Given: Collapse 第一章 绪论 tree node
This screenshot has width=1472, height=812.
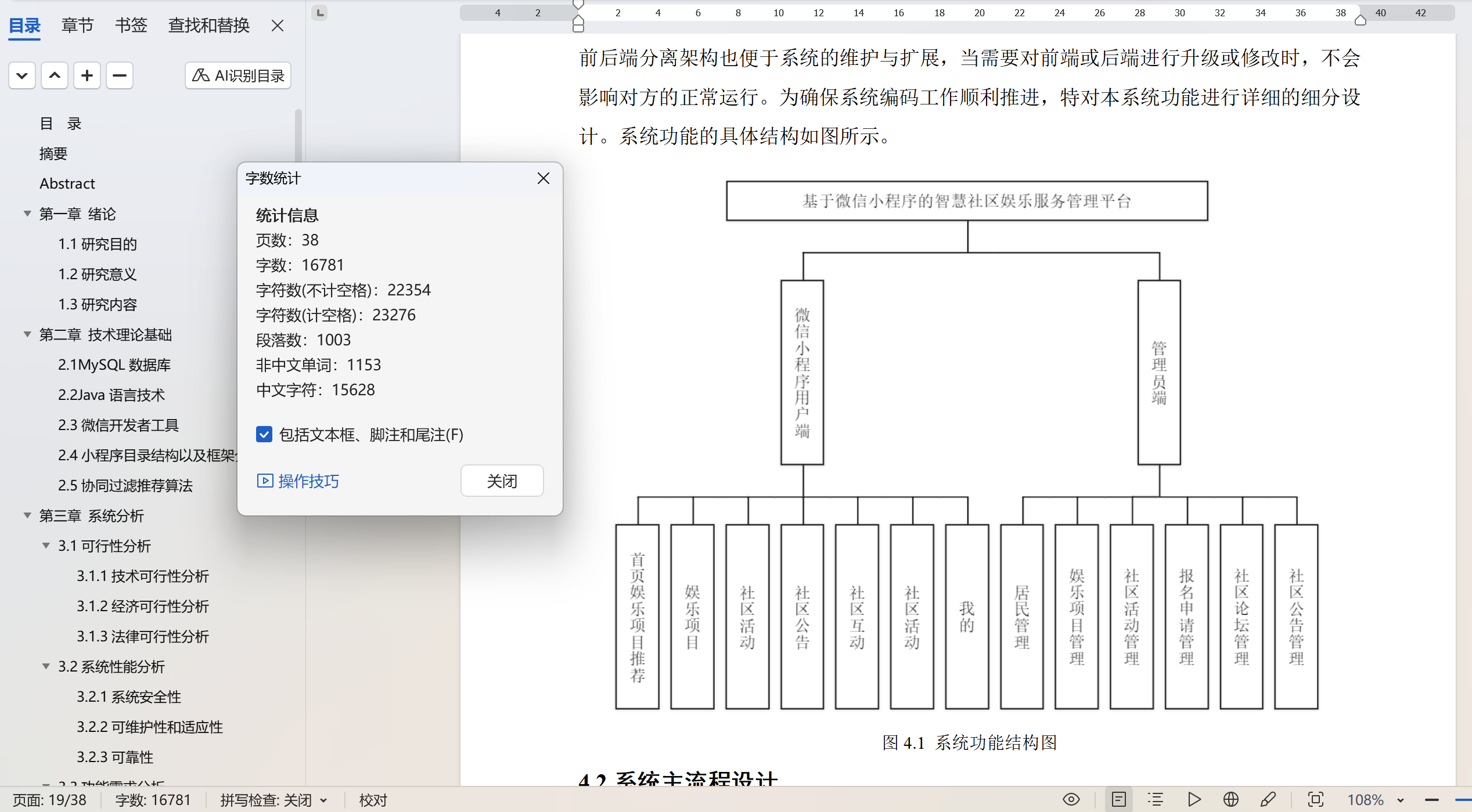Looking at the screenshot, I should (x=27, y=214).
